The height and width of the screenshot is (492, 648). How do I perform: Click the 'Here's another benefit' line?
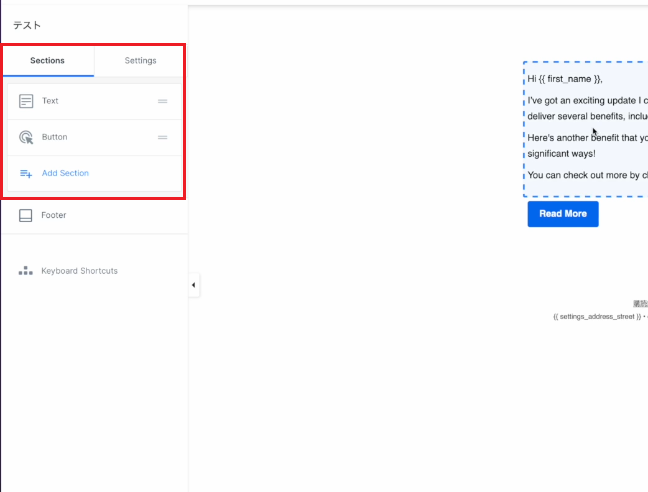click(588, 138)
